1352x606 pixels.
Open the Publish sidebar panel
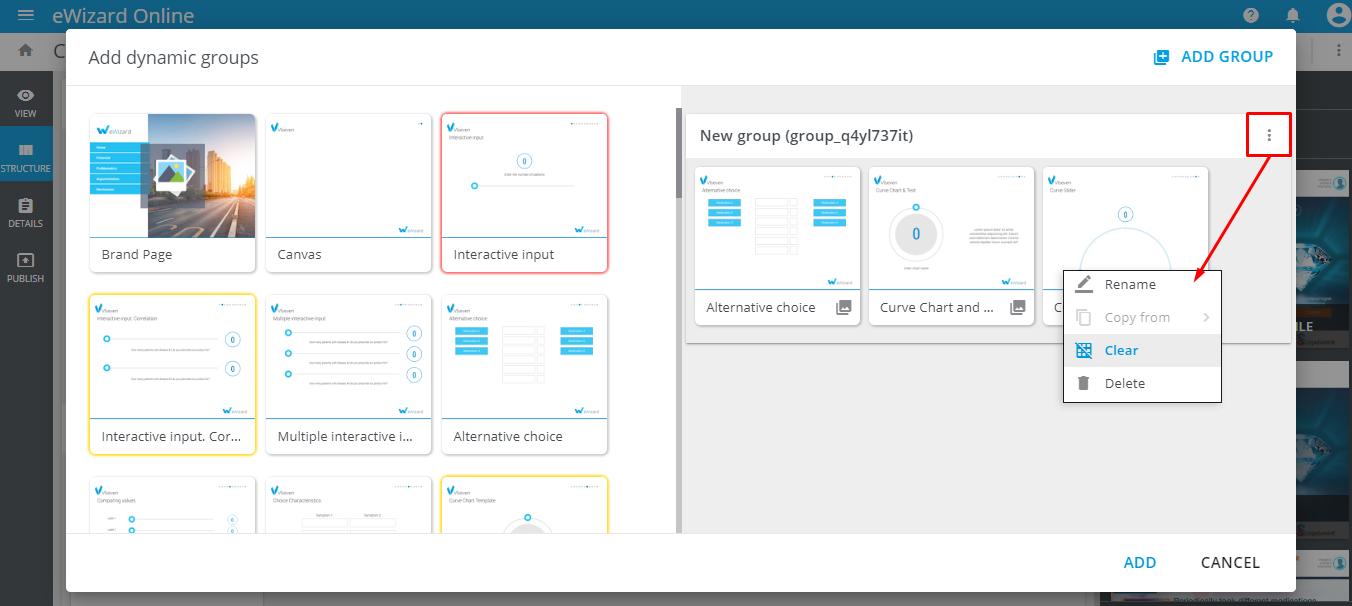tap(26, 267)
